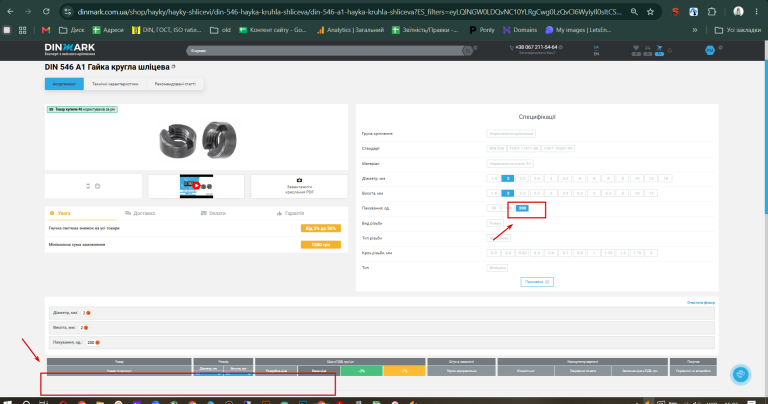Click Очистити фільтр link

pyautogui.click(x=700, y=303)
